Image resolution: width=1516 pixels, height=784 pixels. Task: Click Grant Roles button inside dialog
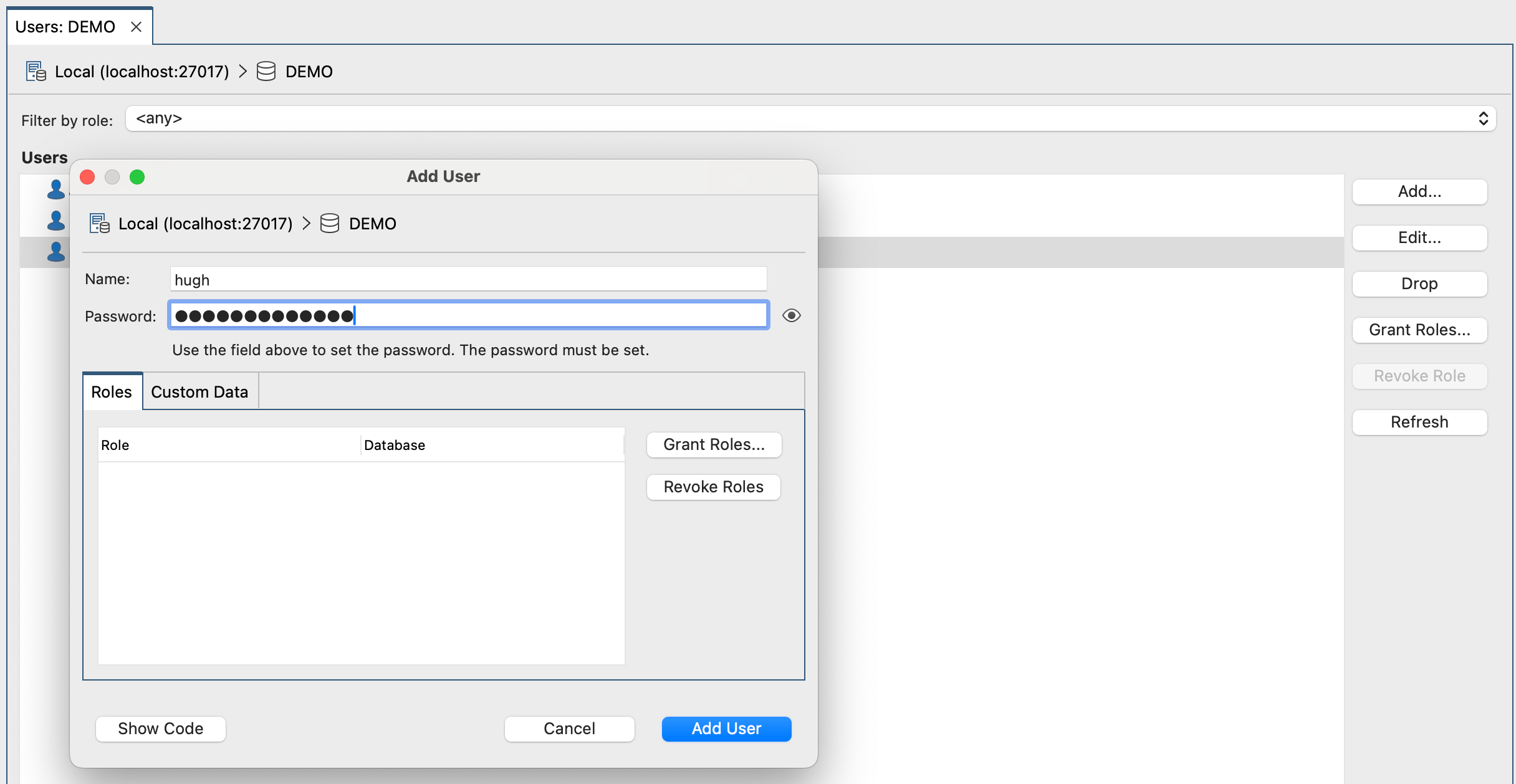tap(714, 444)
